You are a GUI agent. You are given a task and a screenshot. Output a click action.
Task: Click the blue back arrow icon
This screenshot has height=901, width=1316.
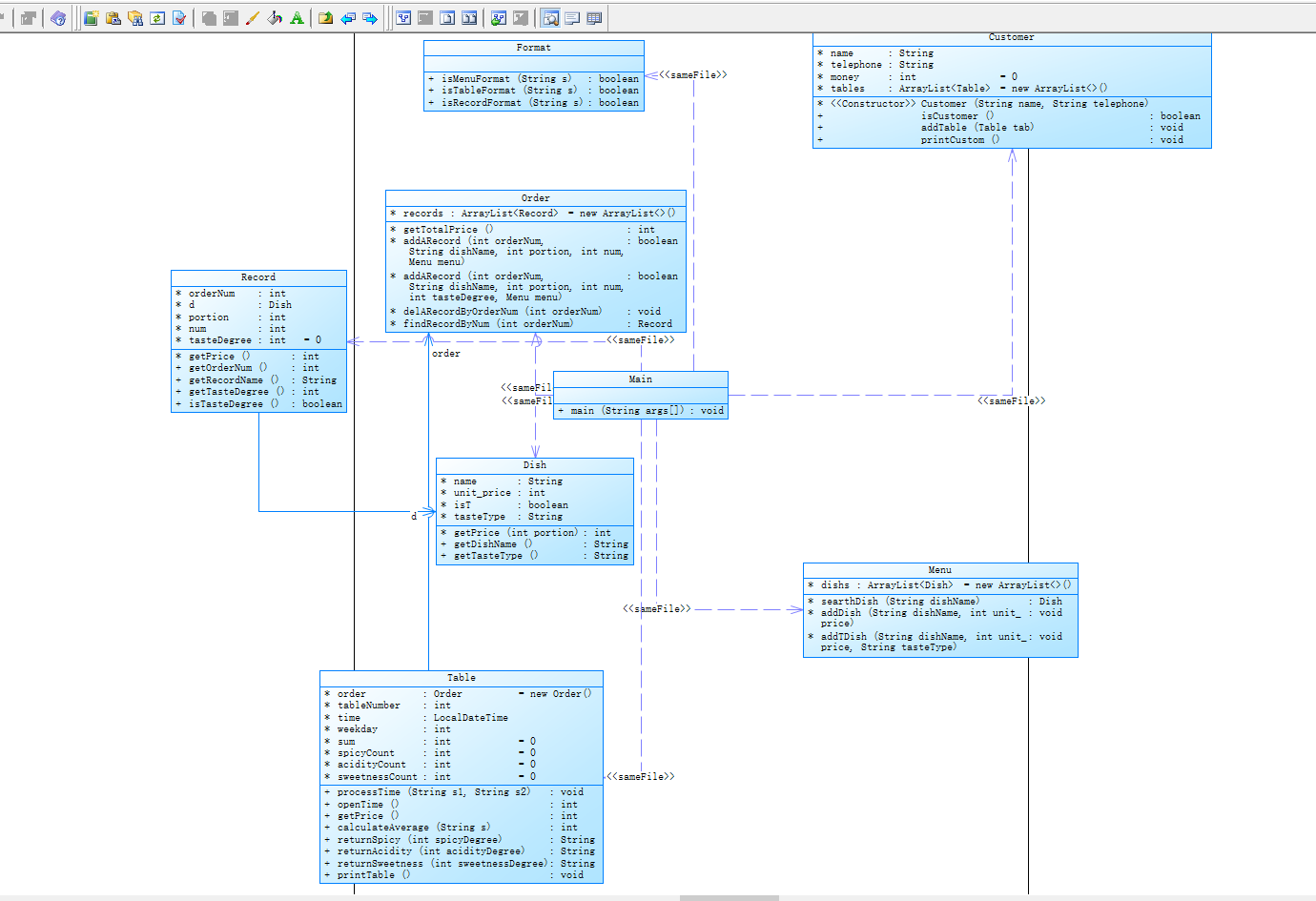coord(348,18)
